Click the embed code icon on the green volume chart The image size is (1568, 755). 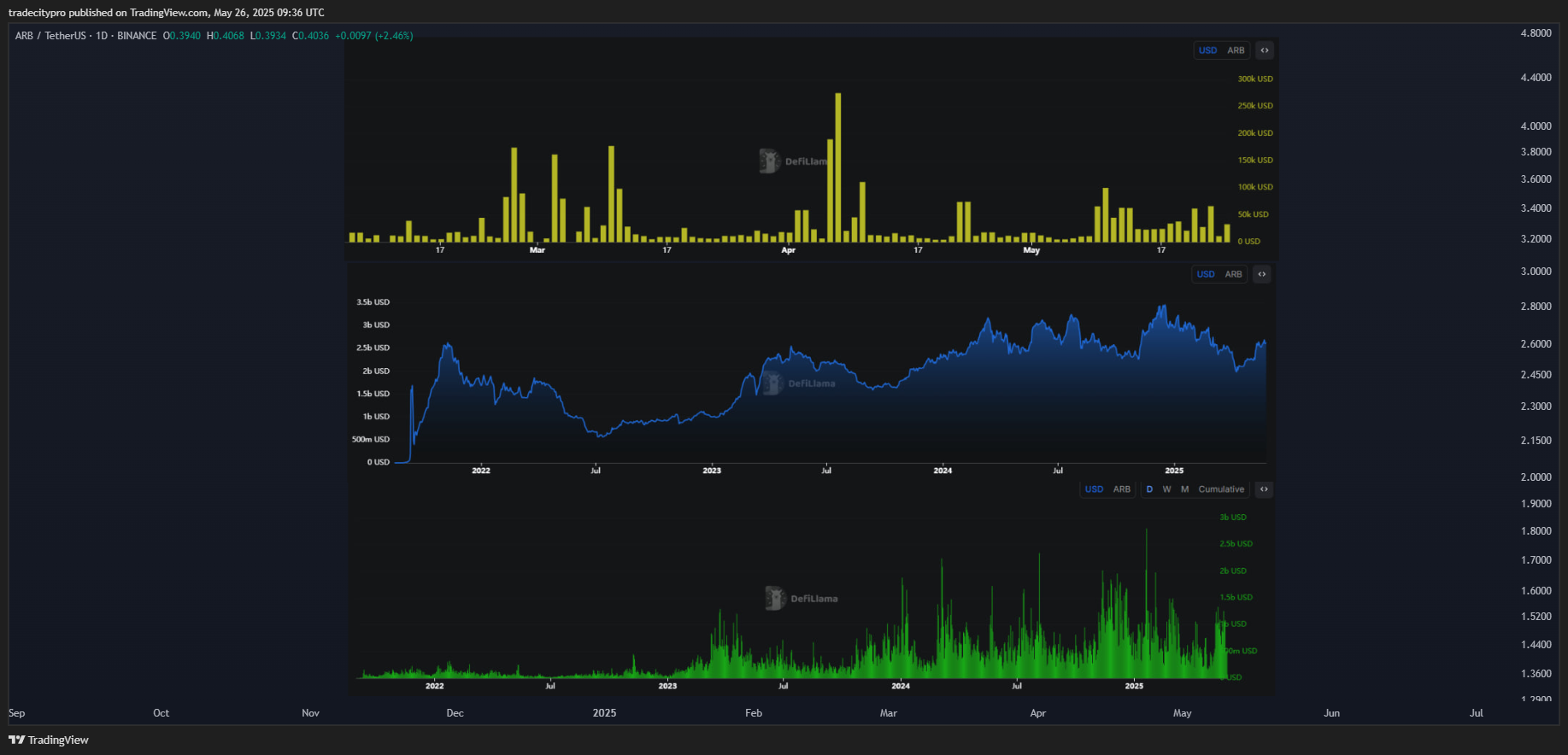click(1264, 489)
